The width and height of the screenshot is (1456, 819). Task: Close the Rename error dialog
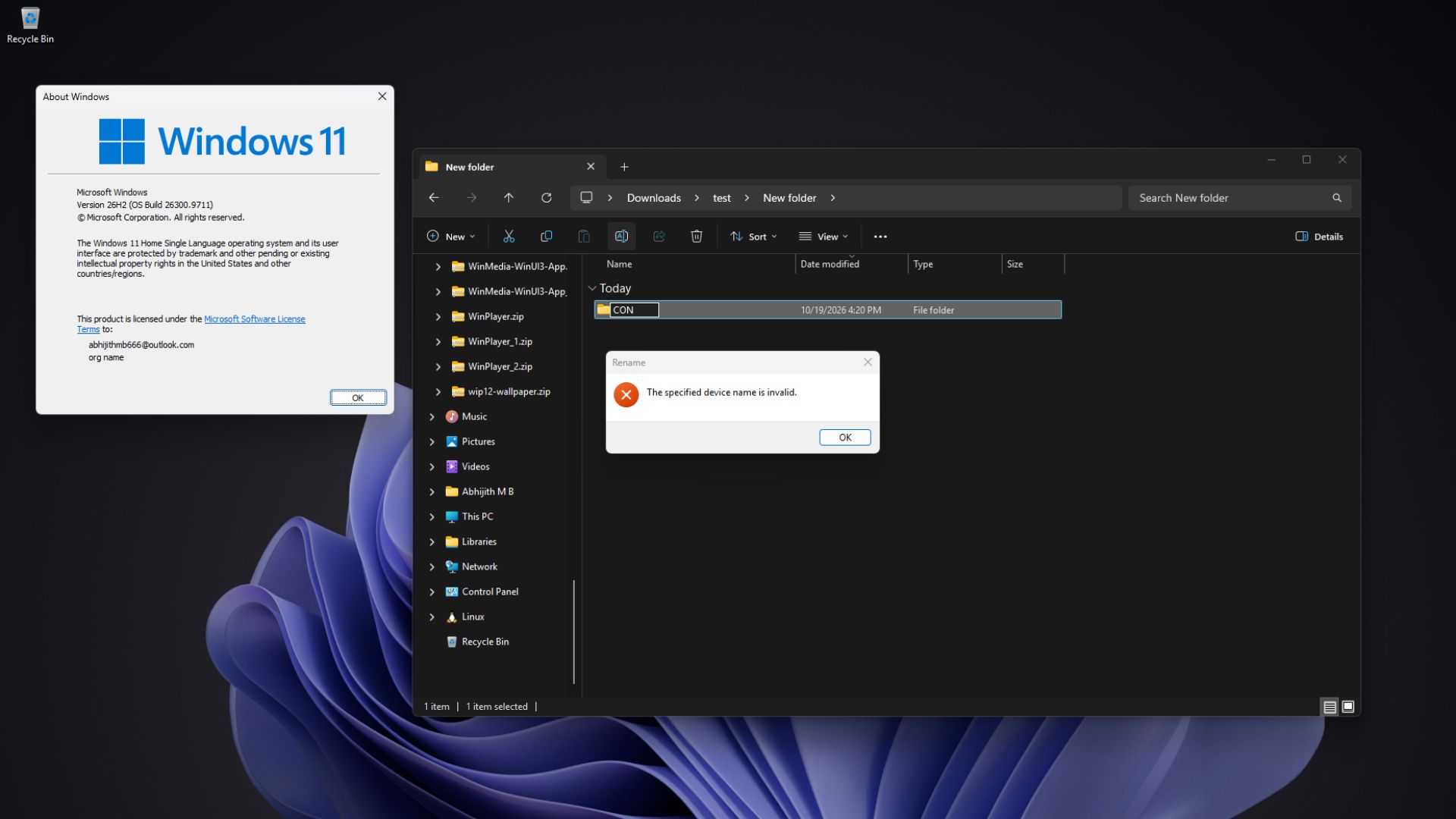click(x=868, y=362)
